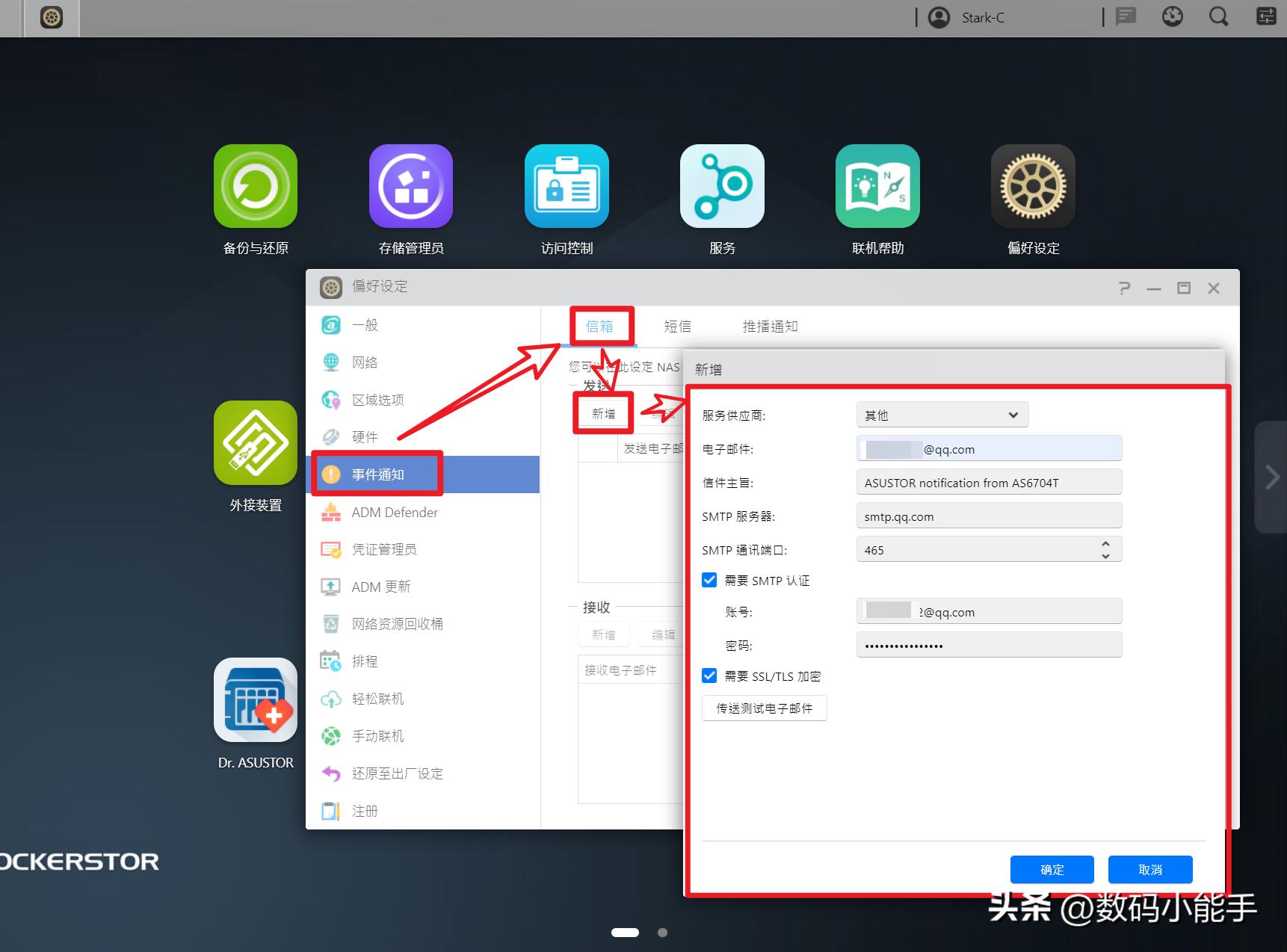Click the search magnifier in top bar
Screen dimensions: 1287x952
(1219, 16)
